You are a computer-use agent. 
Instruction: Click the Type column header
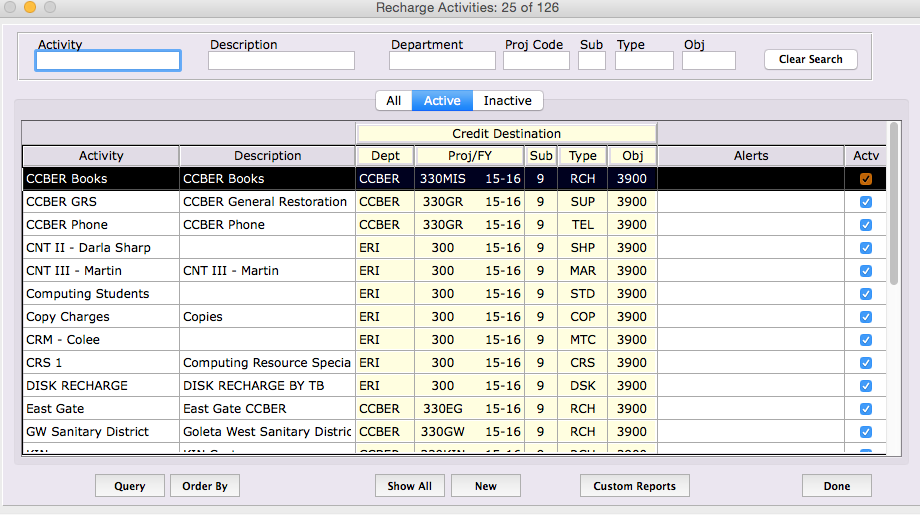(x=583, y=156)
